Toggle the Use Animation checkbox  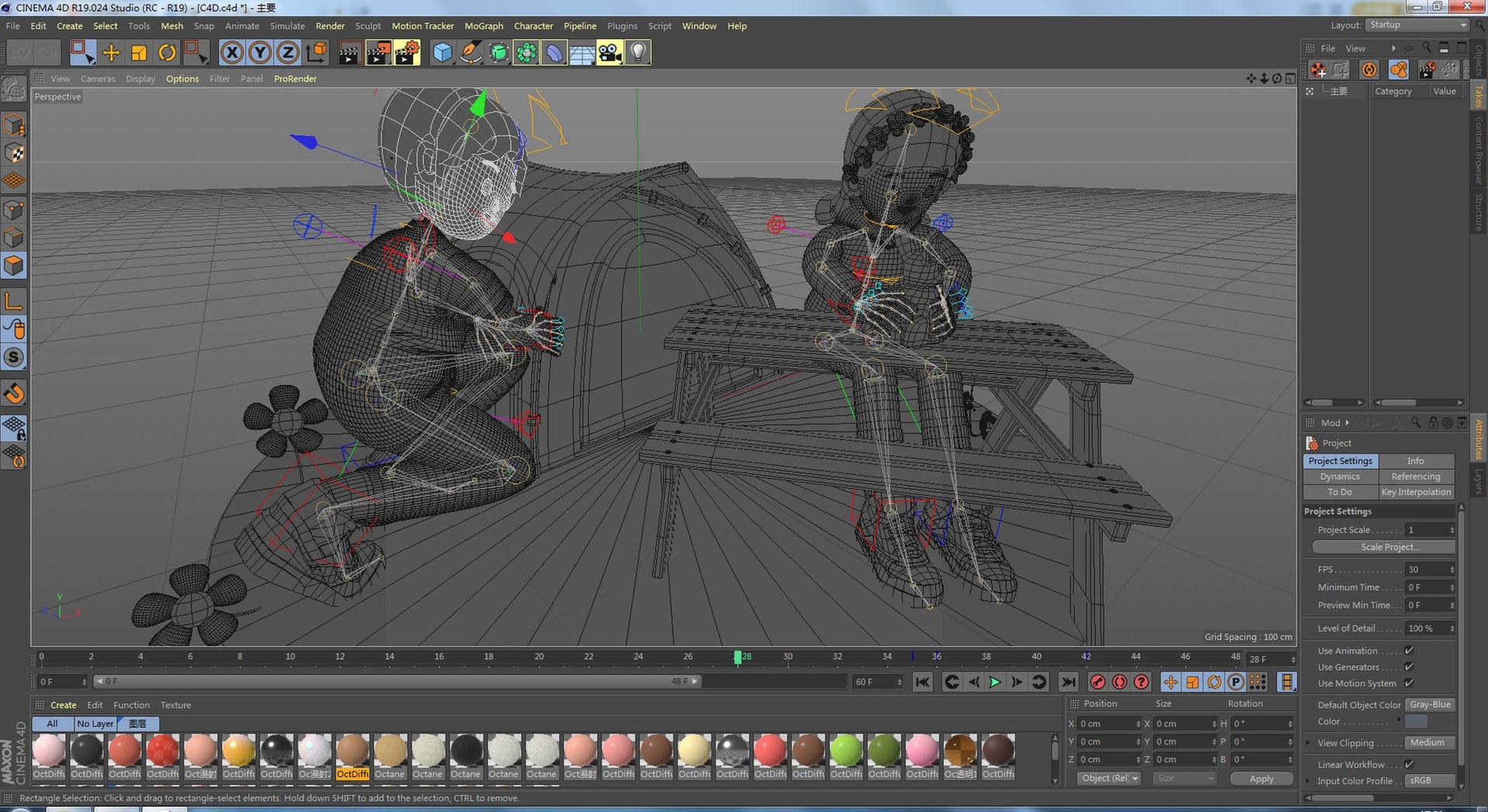(x=1409, y=651)
